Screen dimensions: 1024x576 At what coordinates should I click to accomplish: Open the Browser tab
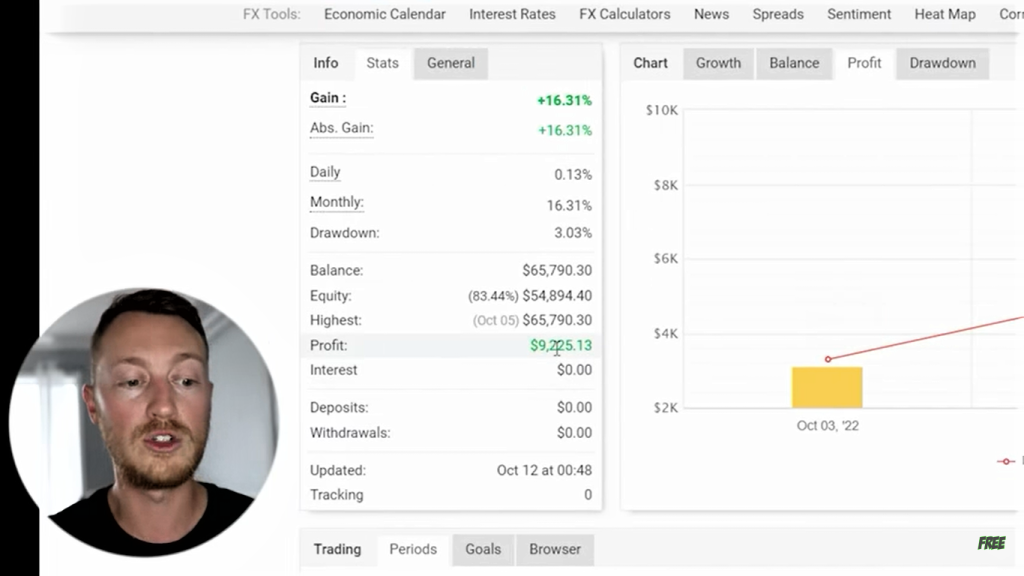tap(555, 549)
